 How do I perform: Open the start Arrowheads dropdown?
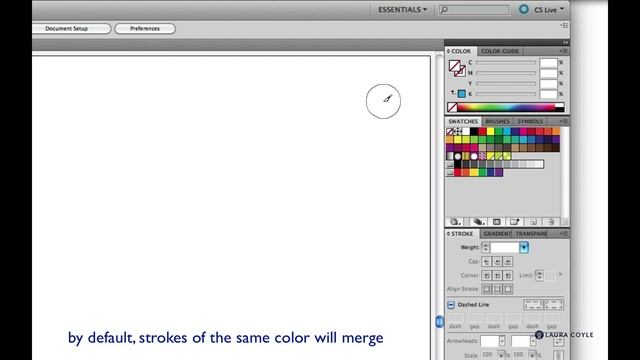502,341
